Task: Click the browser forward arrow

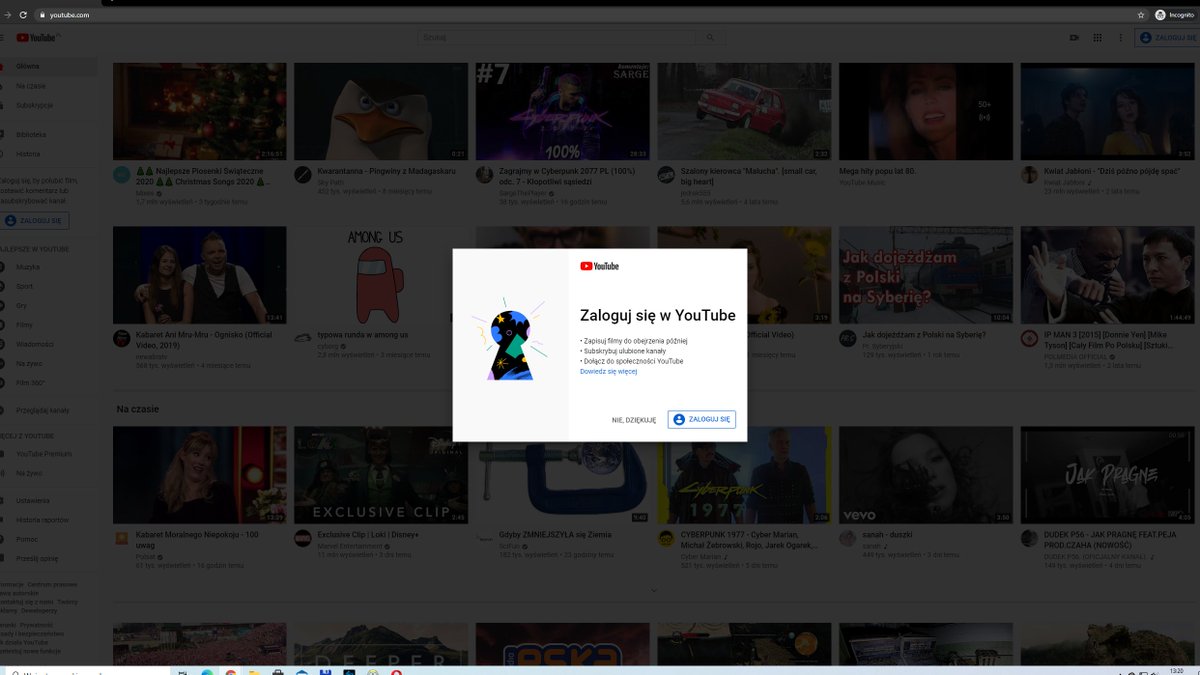Action: coord(7,15)
